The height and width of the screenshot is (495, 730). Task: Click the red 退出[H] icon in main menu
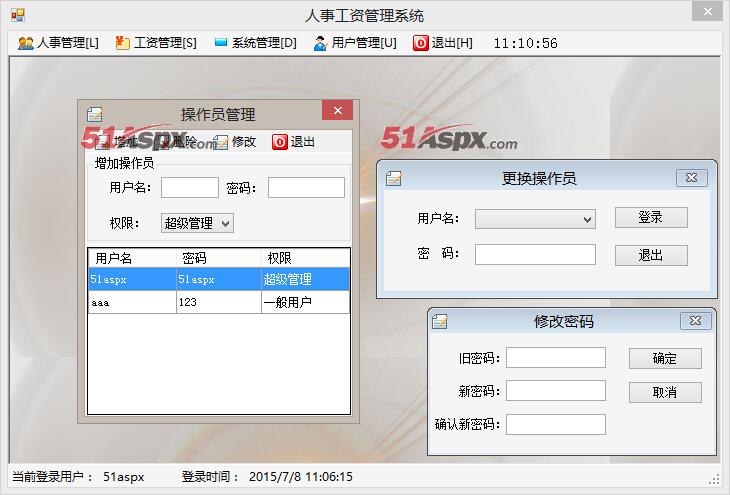420,43
